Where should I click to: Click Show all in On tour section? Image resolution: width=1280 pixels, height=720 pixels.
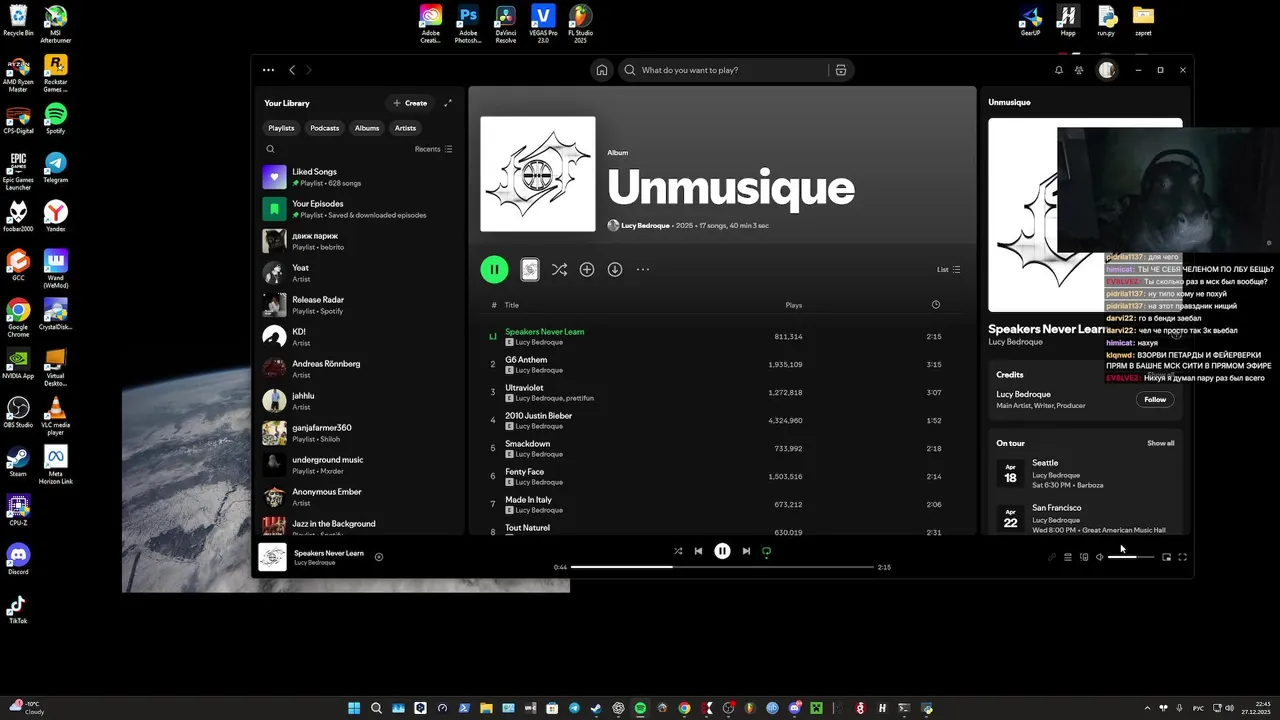pyautogui.click(x=1161, y=443)
